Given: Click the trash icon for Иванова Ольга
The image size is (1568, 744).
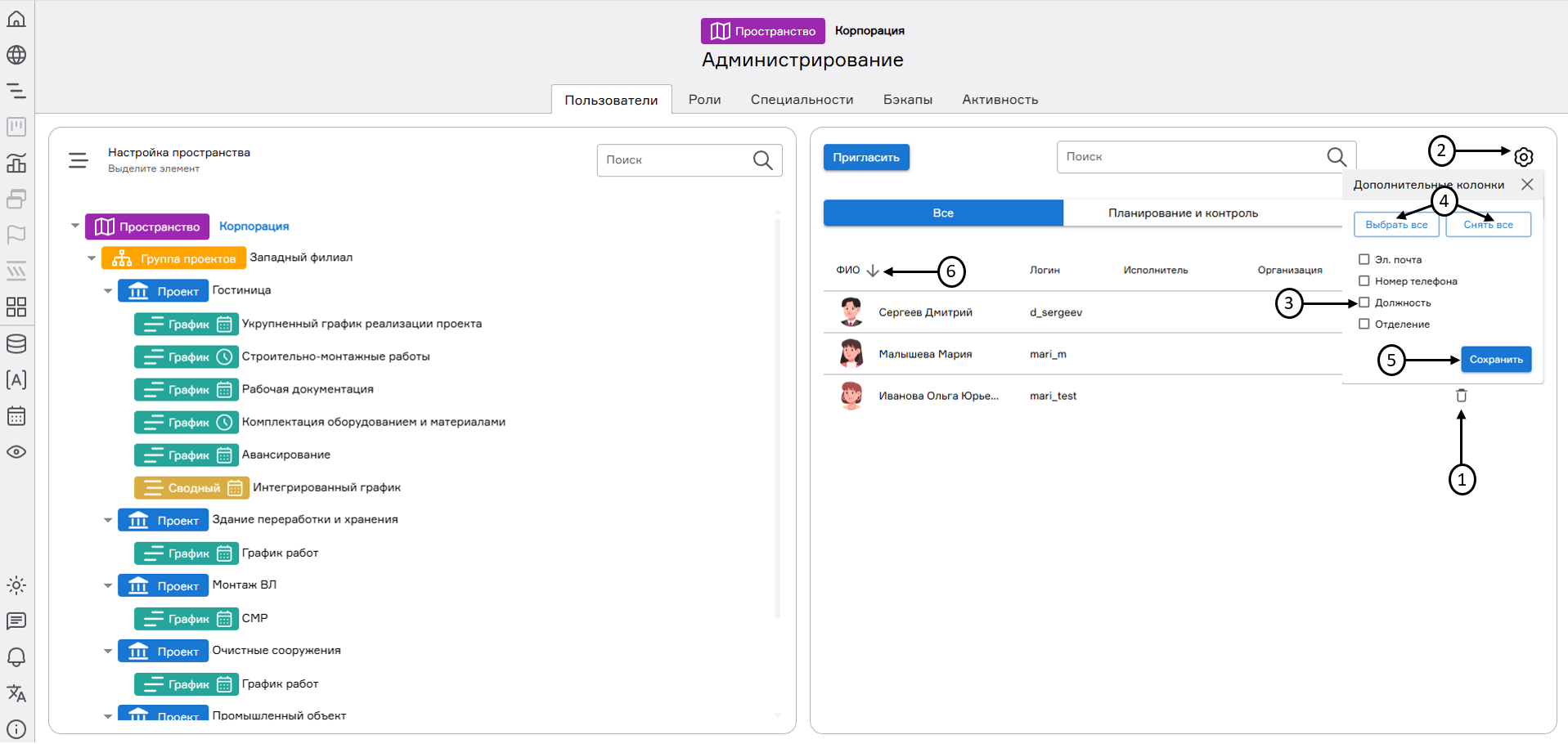Looking at the screenshot, I should pyautogui.click(x=1461, y=396).
